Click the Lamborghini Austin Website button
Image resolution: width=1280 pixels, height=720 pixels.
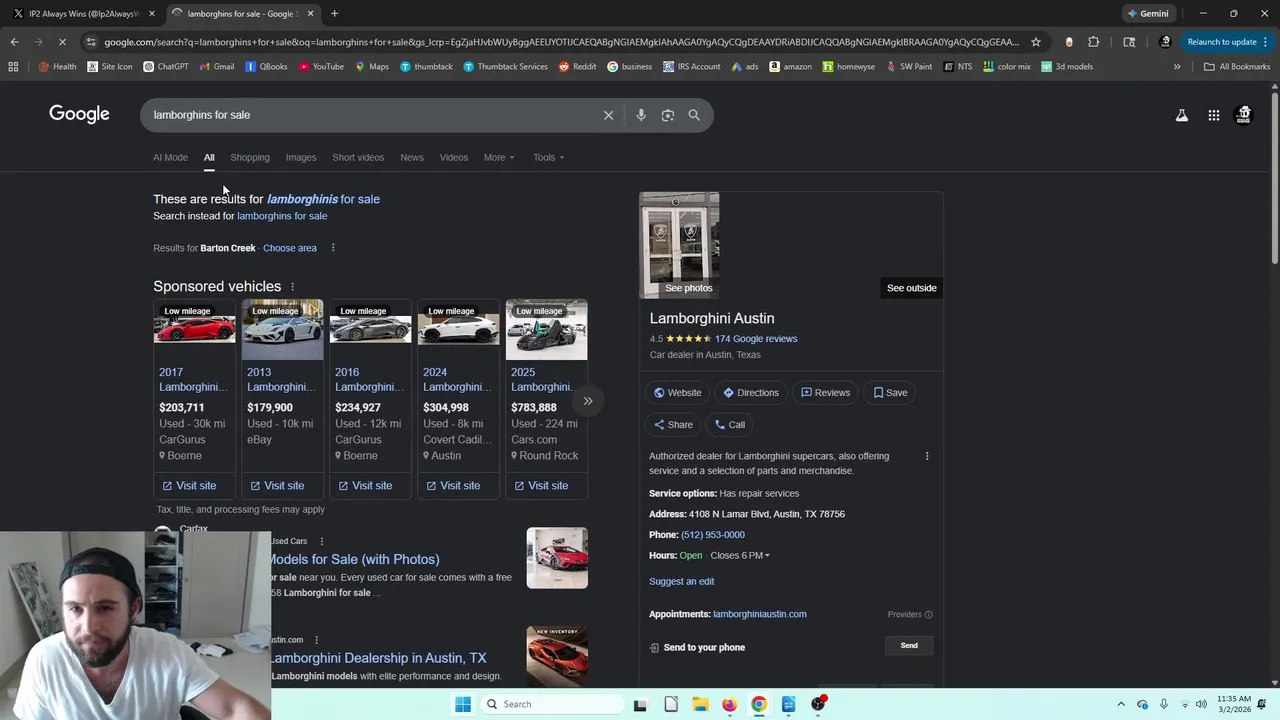pos(678,393)
